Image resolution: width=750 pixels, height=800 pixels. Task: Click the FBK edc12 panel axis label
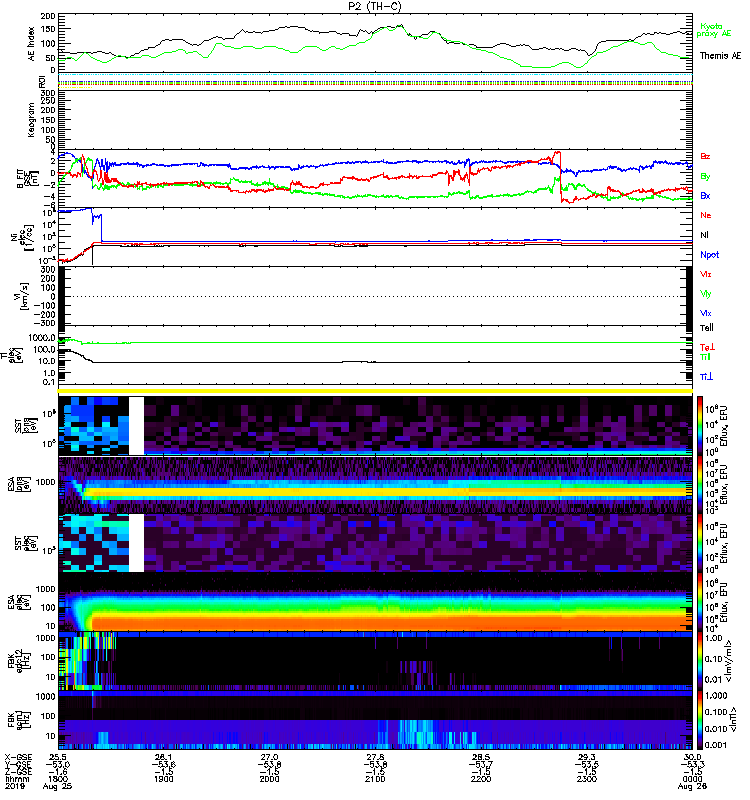coord(18,661)
